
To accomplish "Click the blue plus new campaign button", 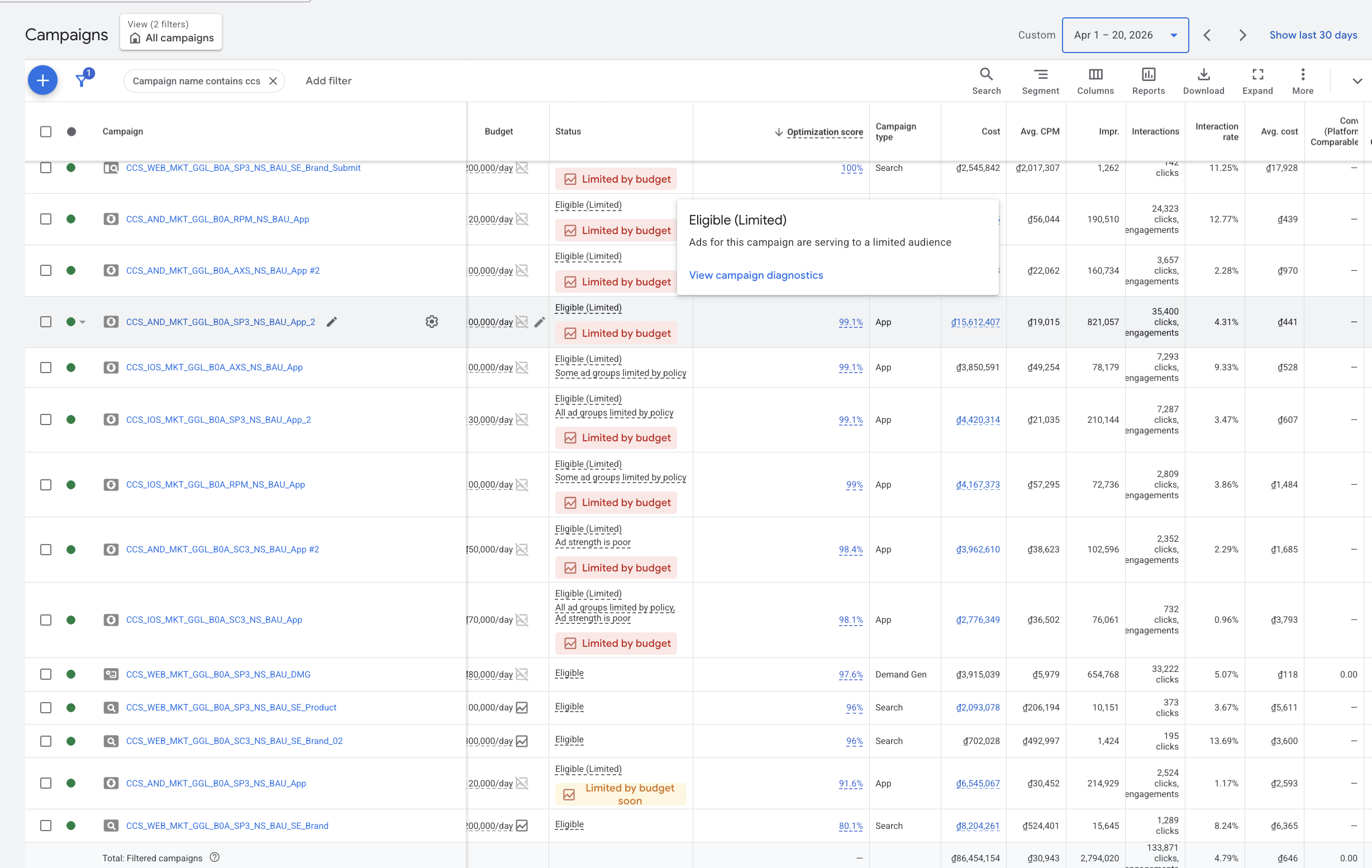I will [x=42, y=81].
